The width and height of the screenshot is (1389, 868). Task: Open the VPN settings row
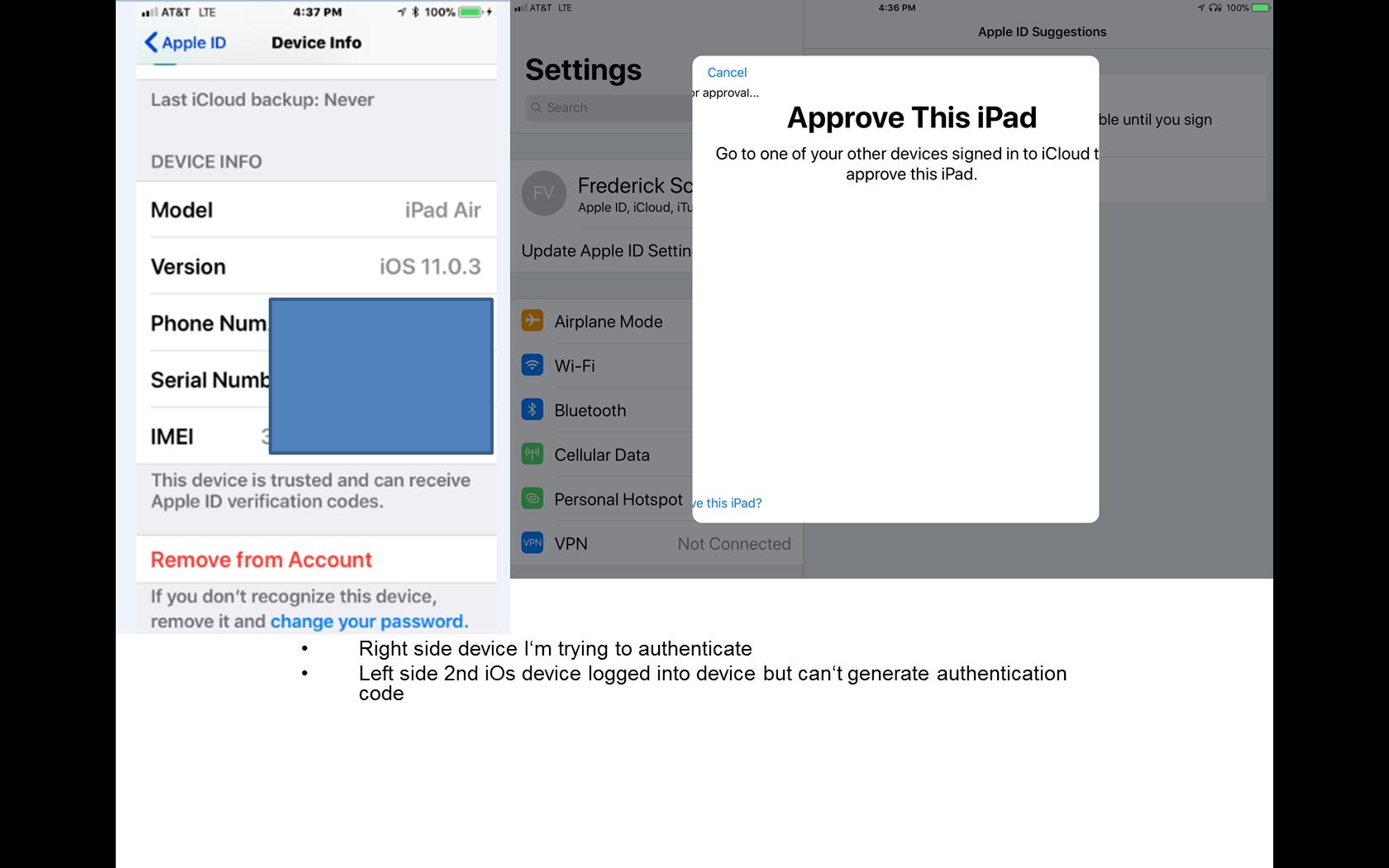pos(657,543)
